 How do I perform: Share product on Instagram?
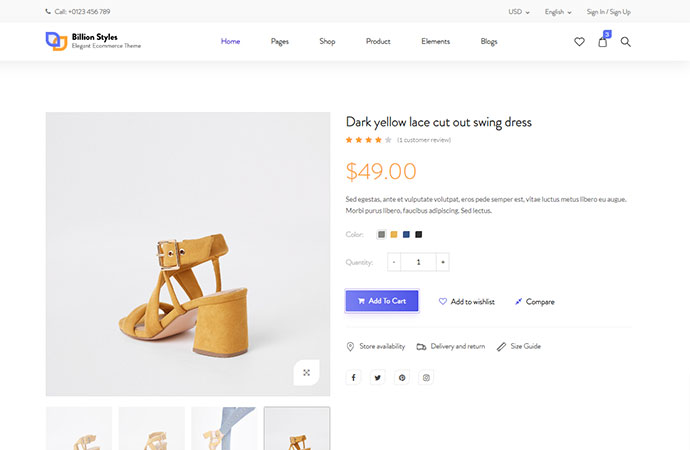pyautogui.click(x=426, y=377)
